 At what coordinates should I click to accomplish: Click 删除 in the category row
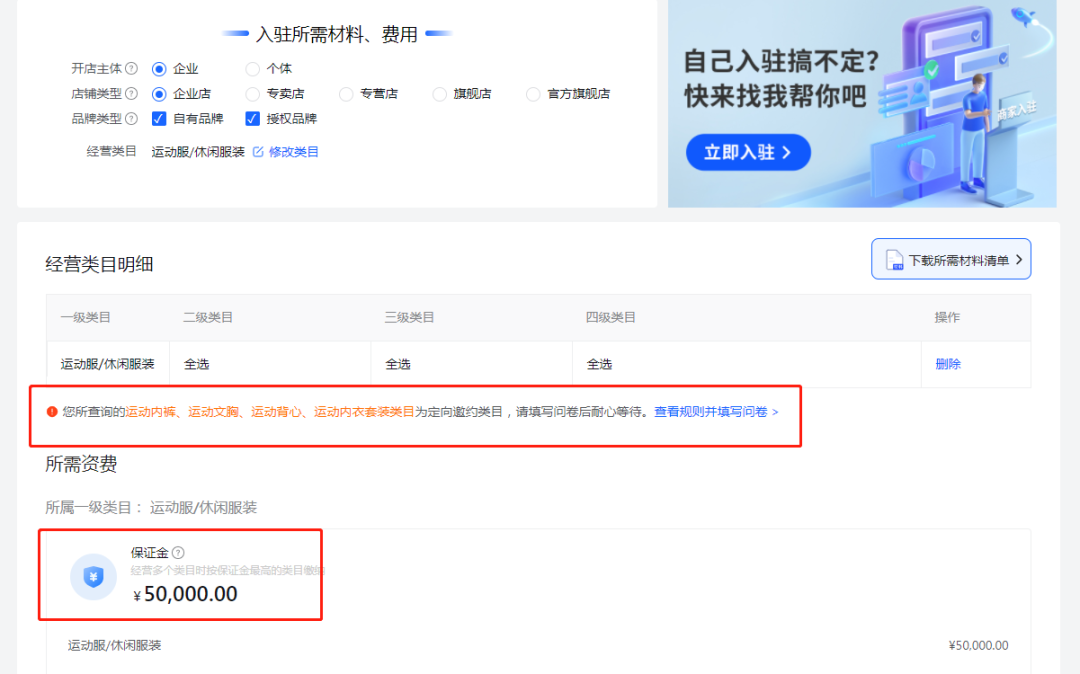click(948, 364)
